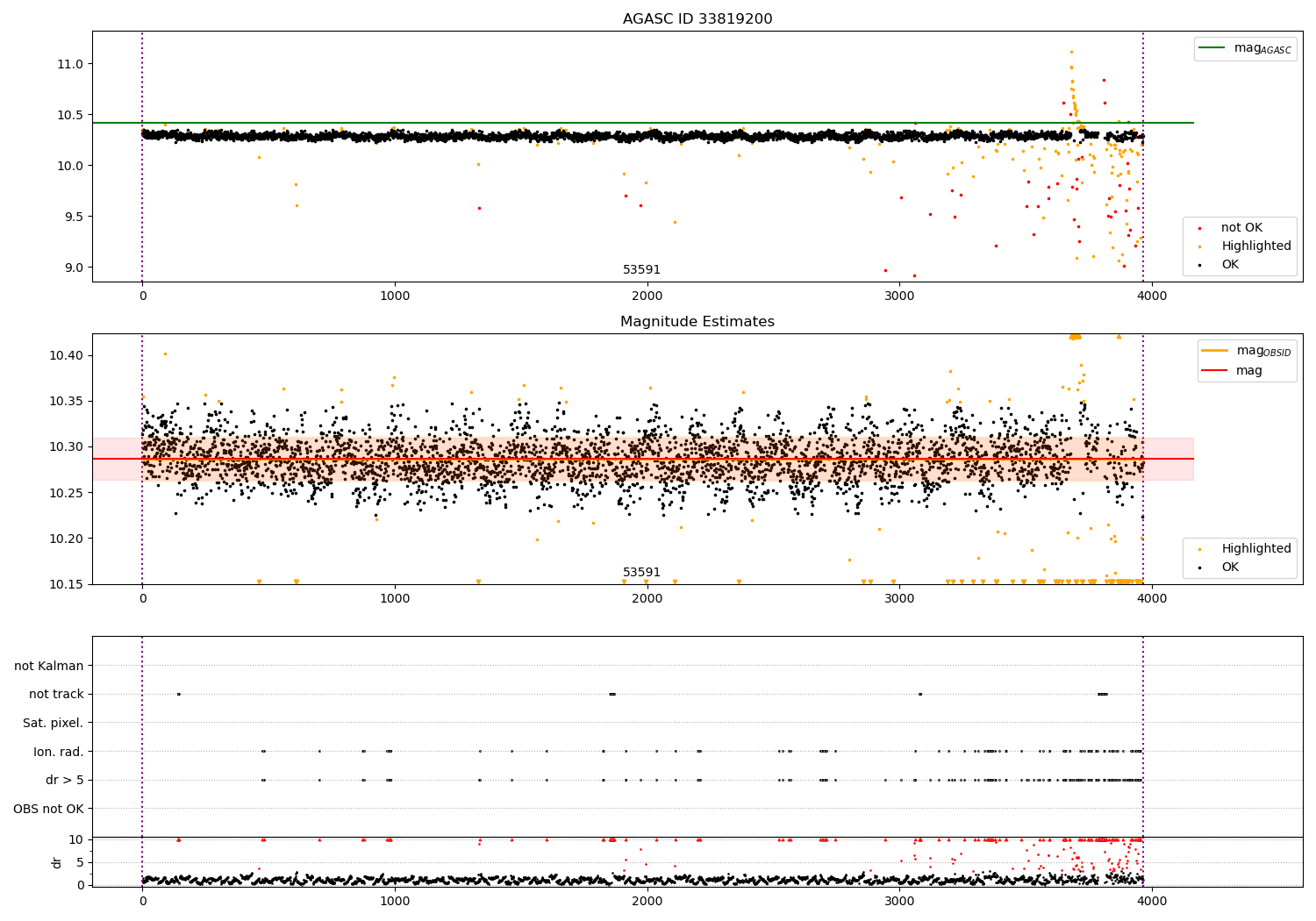This screenshot has width=1316, height=921.
Task: Click the 53591 label in the top plot
Action: point(642,270)
